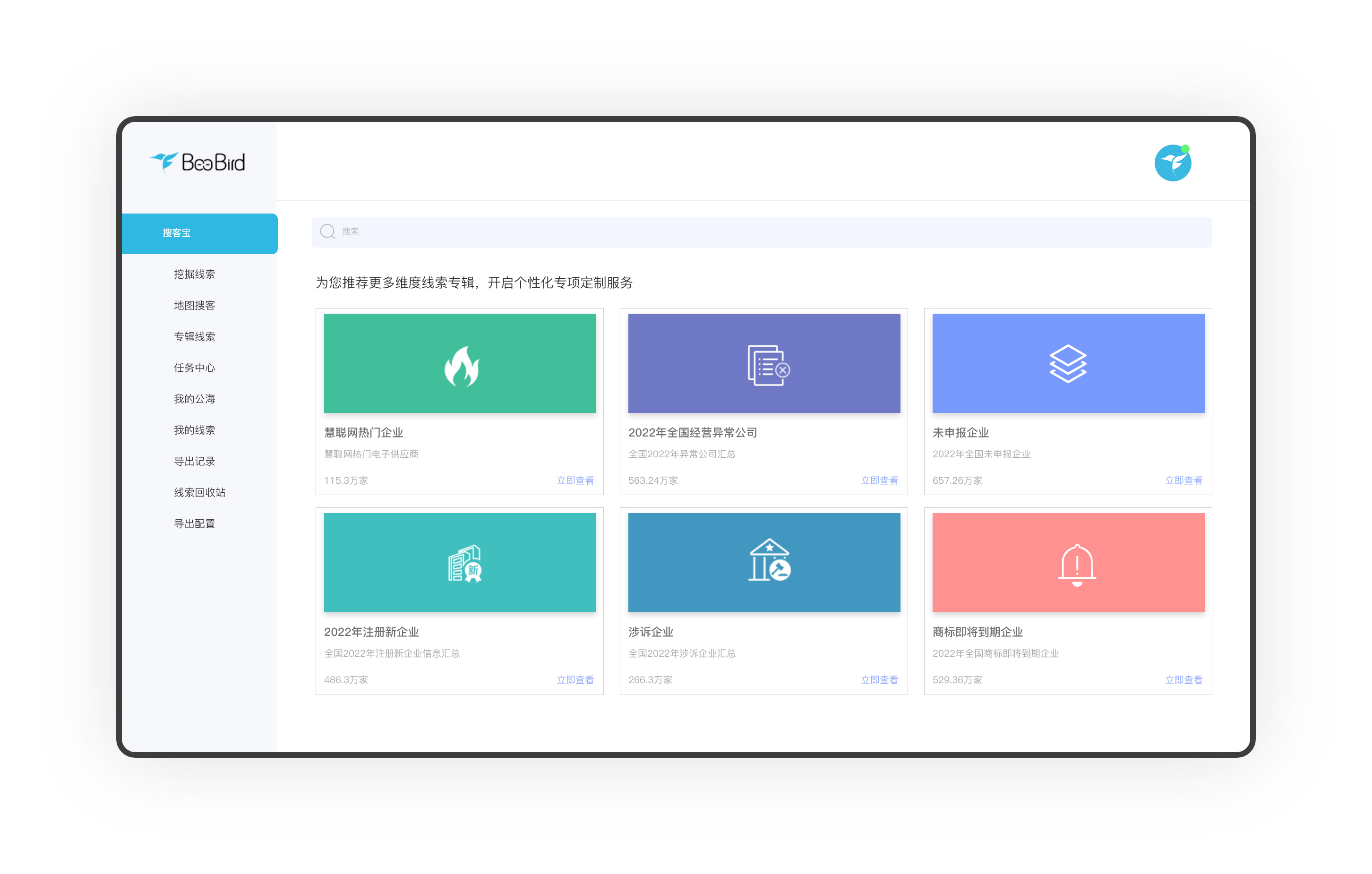Open 挖掘线索 in the sidebar
The width and height of the screenshot is (1372, 874).
(x=194, y=274)
